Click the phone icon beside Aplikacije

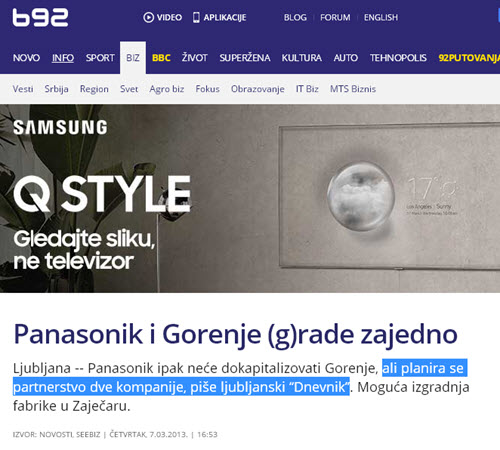[x=196, y=17]
